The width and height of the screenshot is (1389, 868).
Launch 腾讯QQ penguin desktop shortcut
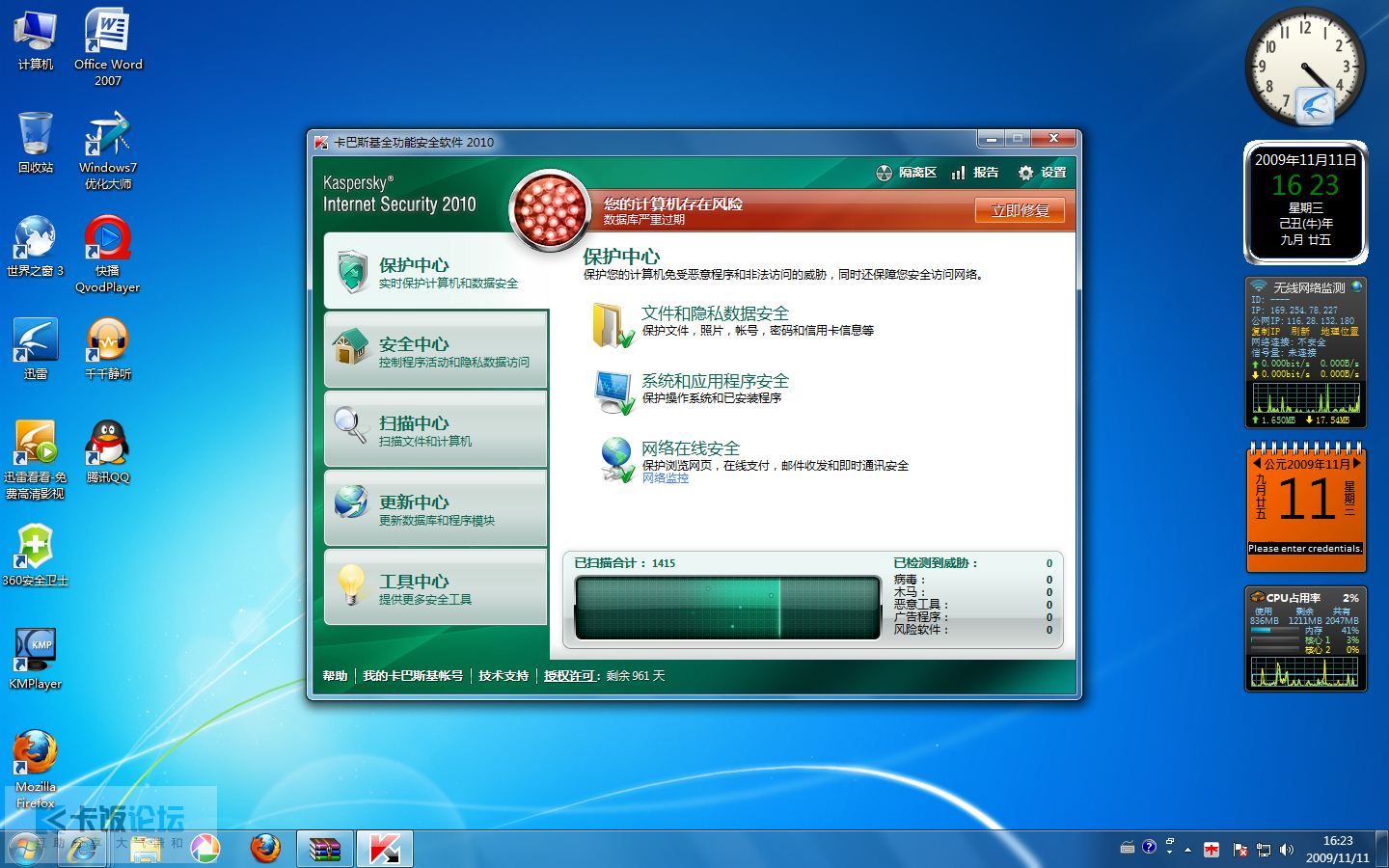[x=108, y=451]
